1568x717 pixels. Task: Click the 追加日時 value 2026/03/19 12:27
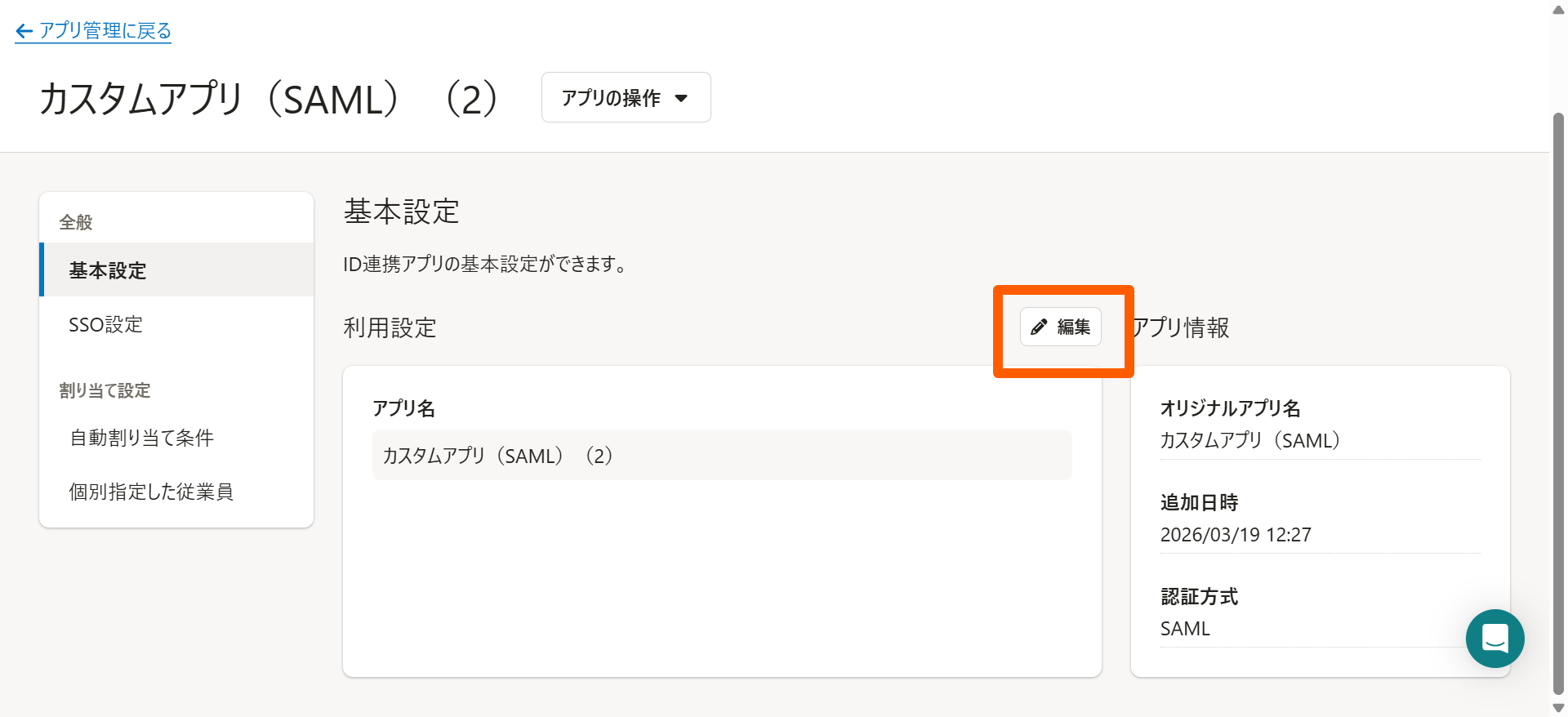coord(1236,535)
